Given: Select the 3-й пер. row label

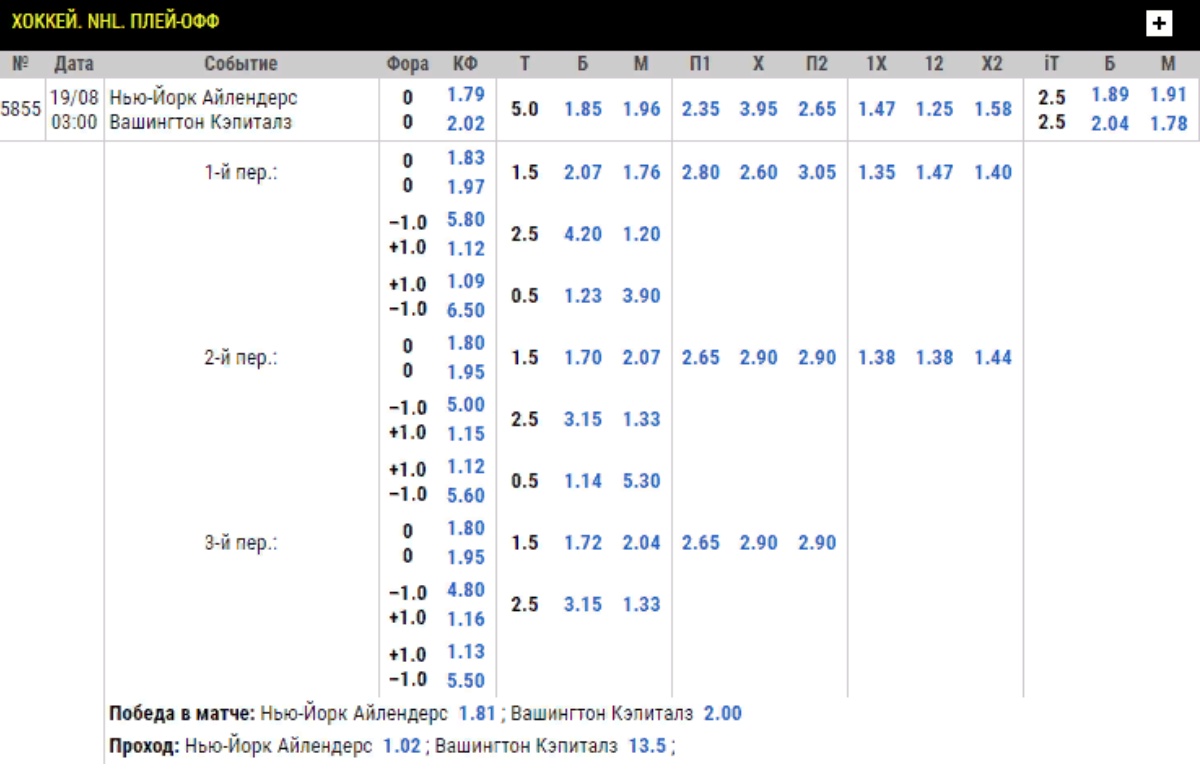Looking at the screenshot, I should pos(241,543).
